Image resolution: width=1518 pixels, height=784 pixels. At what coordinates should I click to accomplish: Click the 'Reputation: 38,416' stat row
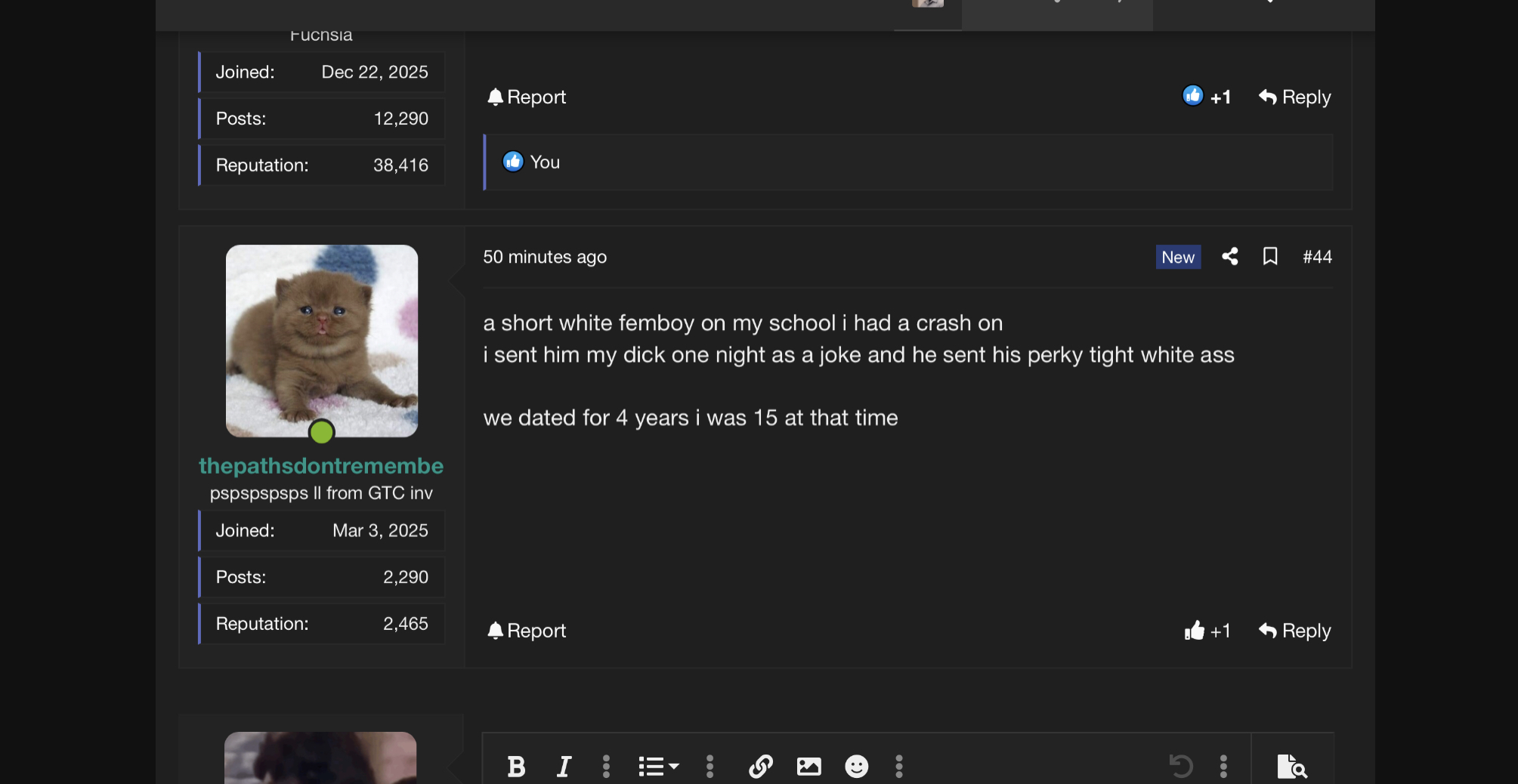point(322,165)
